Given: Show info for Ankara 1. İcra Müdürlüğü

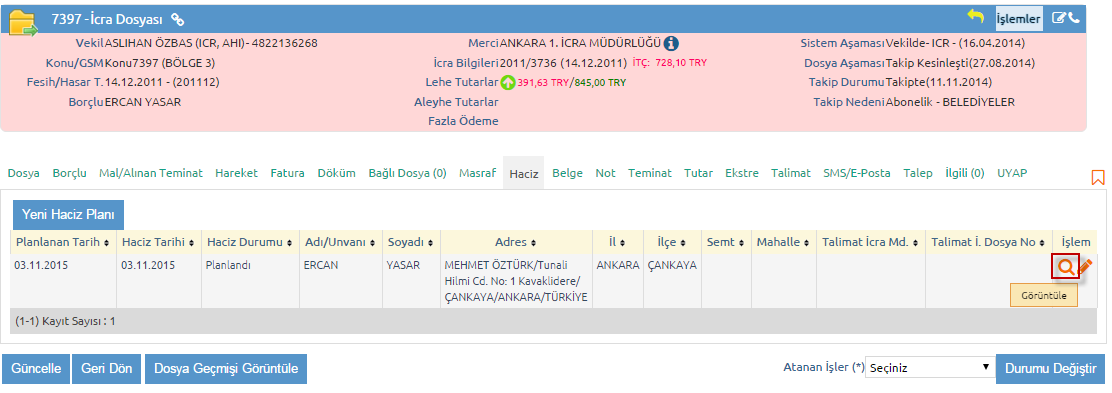Looking at the screenshot, I should point(671,43).
